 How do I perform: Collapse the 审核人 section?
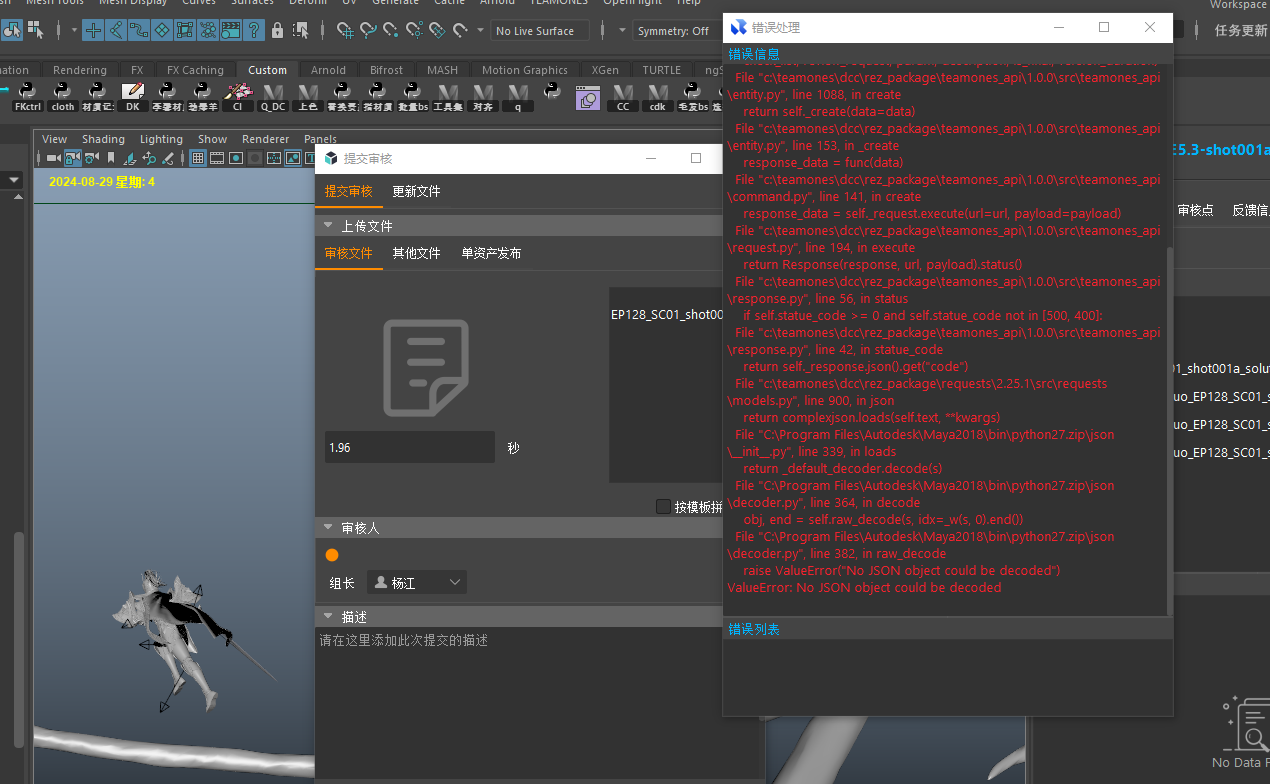pyautogui.click(x=328, y=528)
